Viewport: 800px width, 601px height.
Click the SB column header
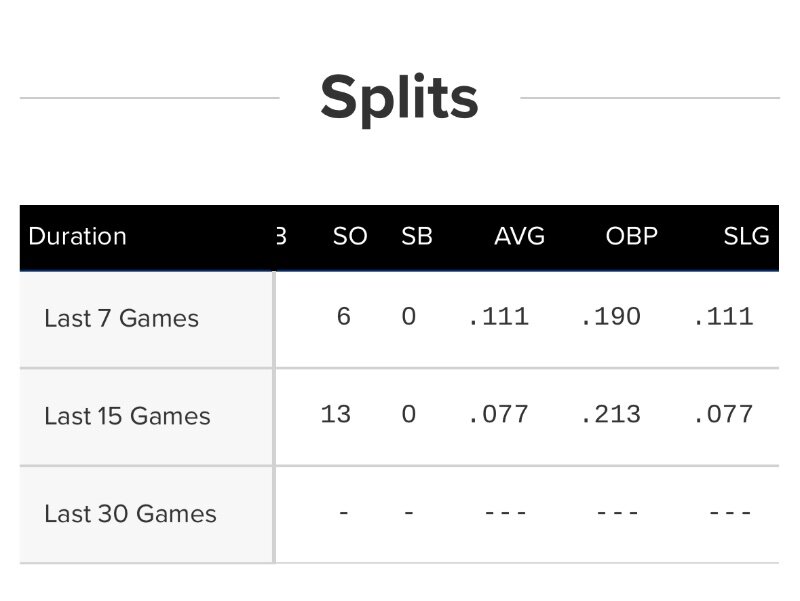click(416, 237)
